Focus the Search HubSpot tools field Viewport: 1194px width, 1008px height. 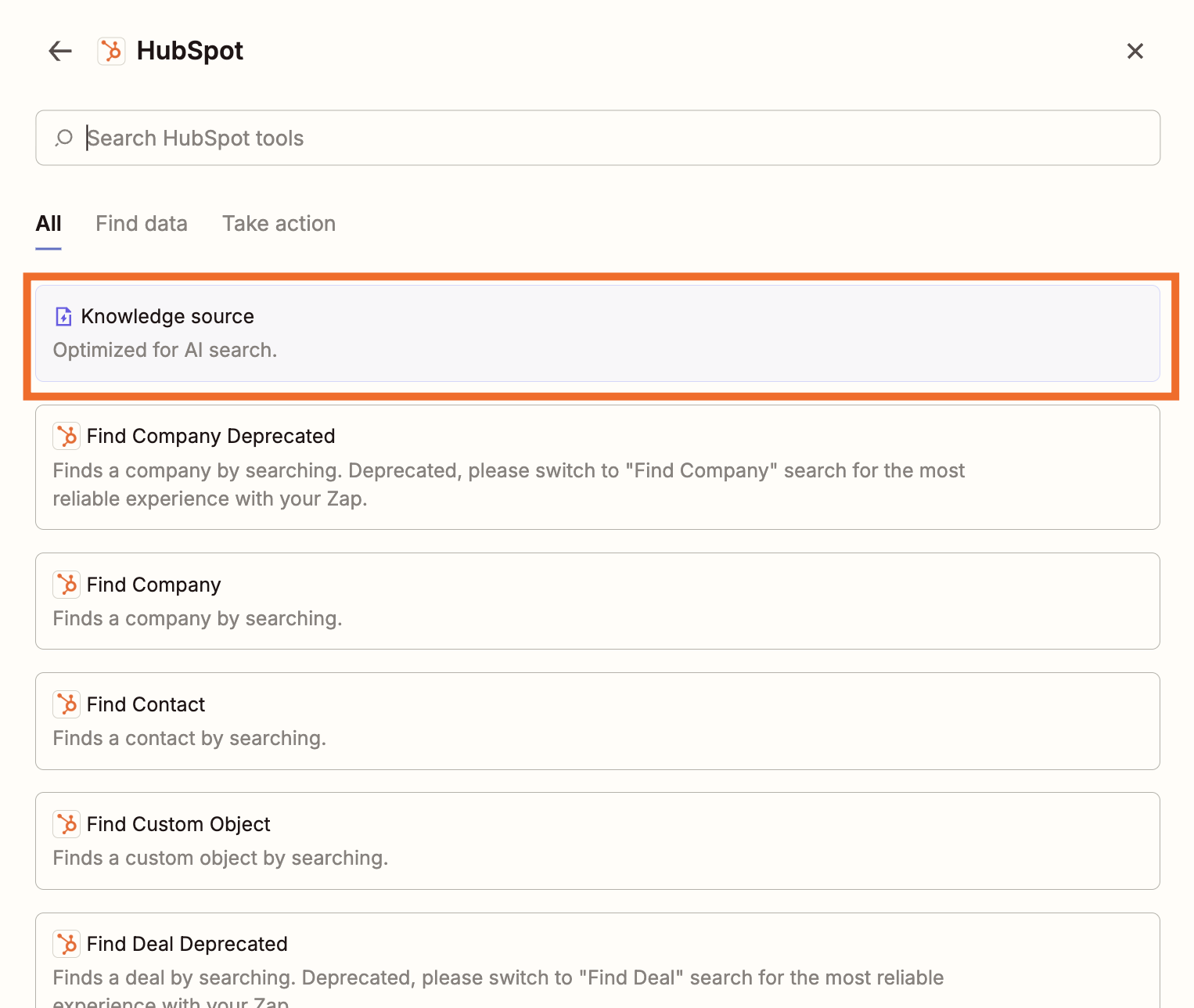point(598,138)
